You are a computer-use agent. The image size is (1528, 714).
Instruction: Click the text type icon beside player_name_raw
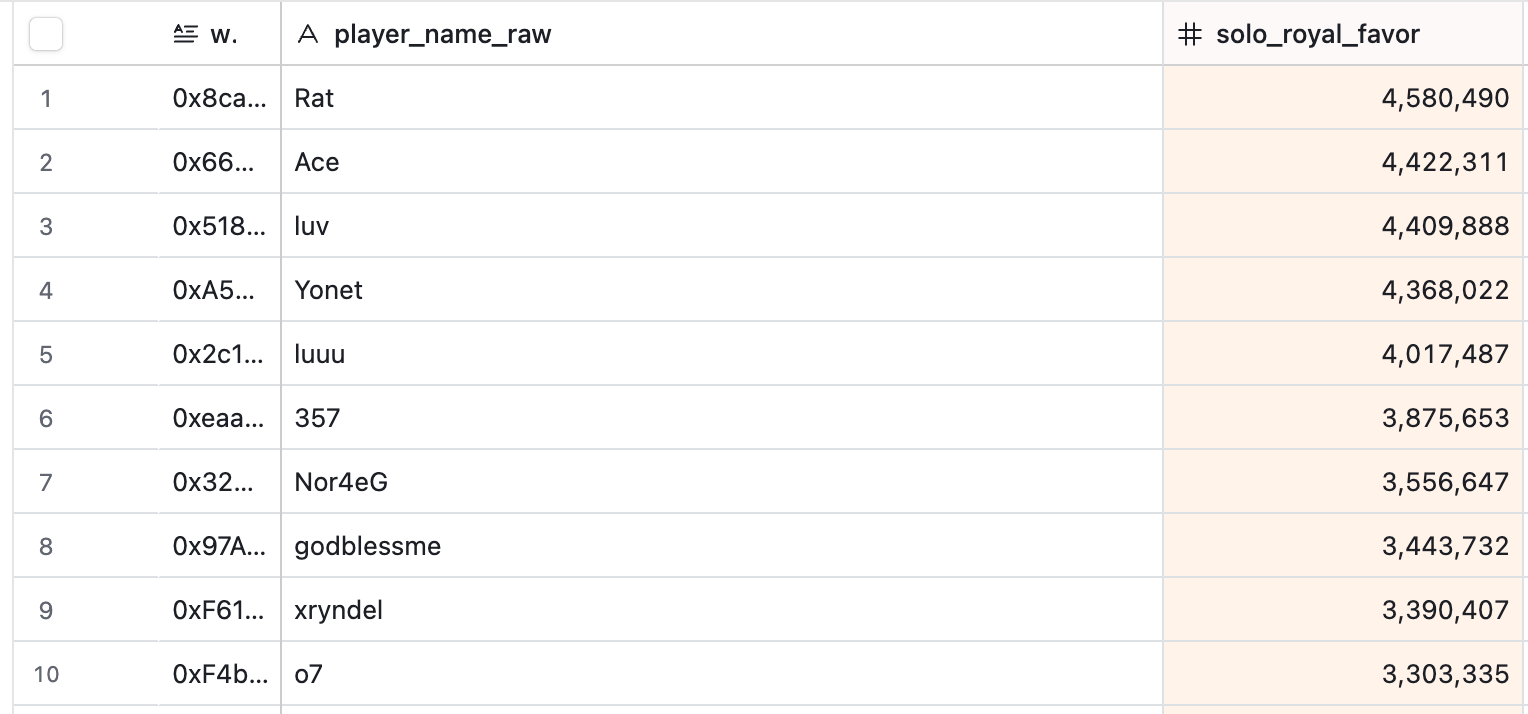click(x=309, y=35)
